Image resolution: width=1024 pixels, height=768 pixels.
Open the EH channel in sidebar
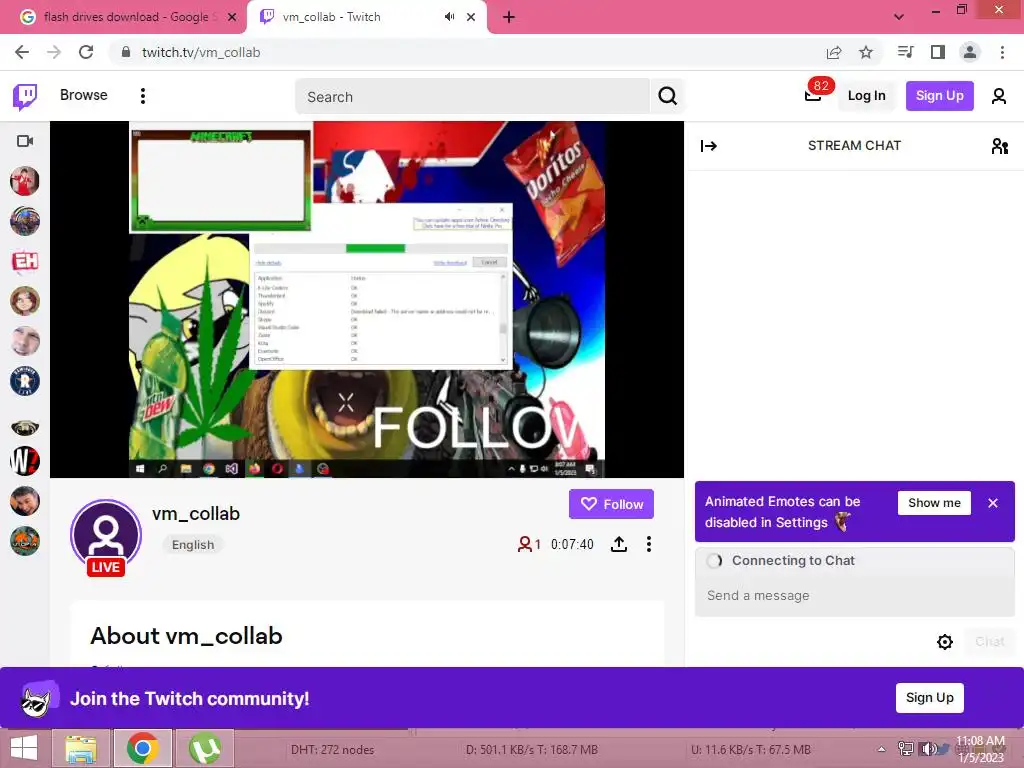pos(25,261)
